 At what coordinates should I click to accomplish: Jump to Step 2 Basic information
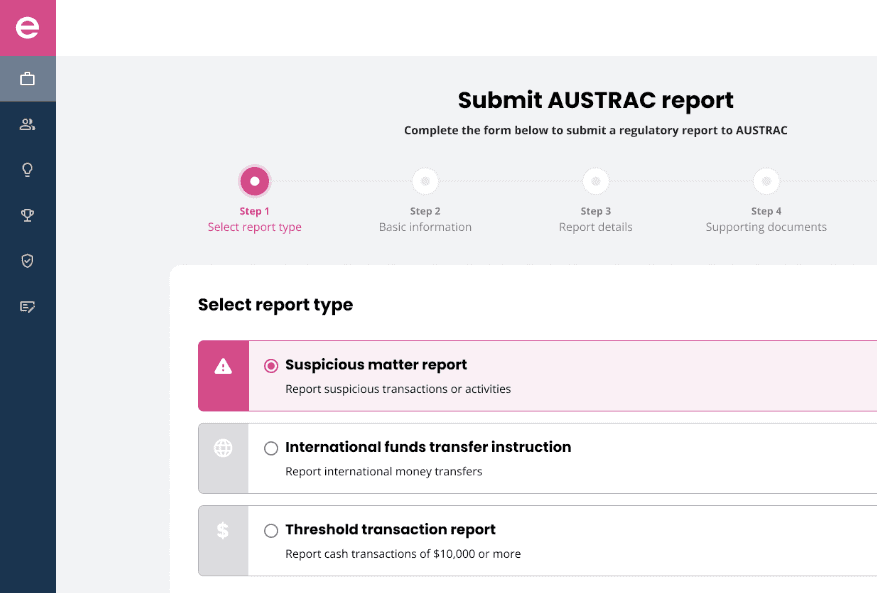tap(425, 181)
